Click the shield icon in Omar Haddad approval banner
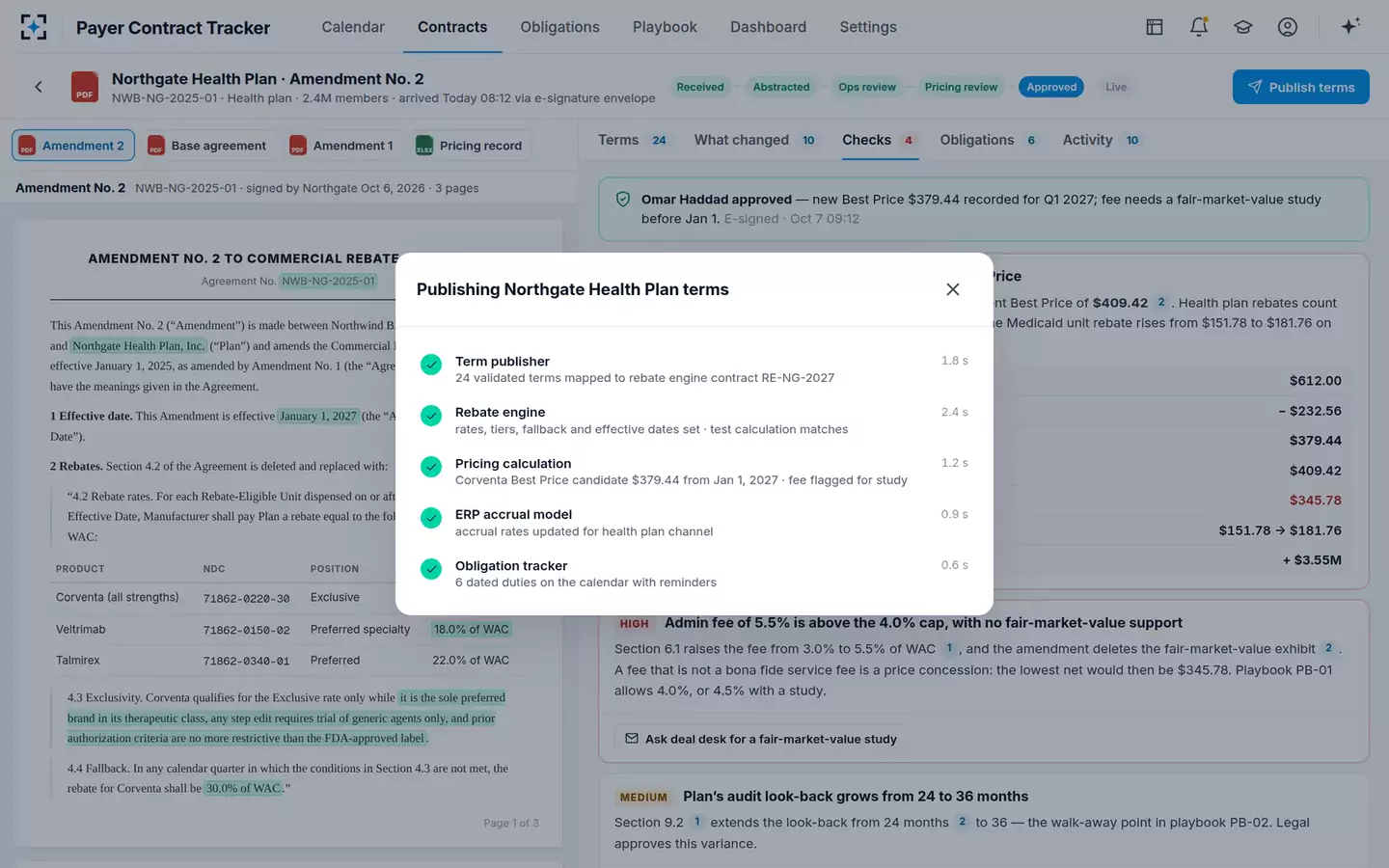 pyautogui.click(x=623, y=200)
